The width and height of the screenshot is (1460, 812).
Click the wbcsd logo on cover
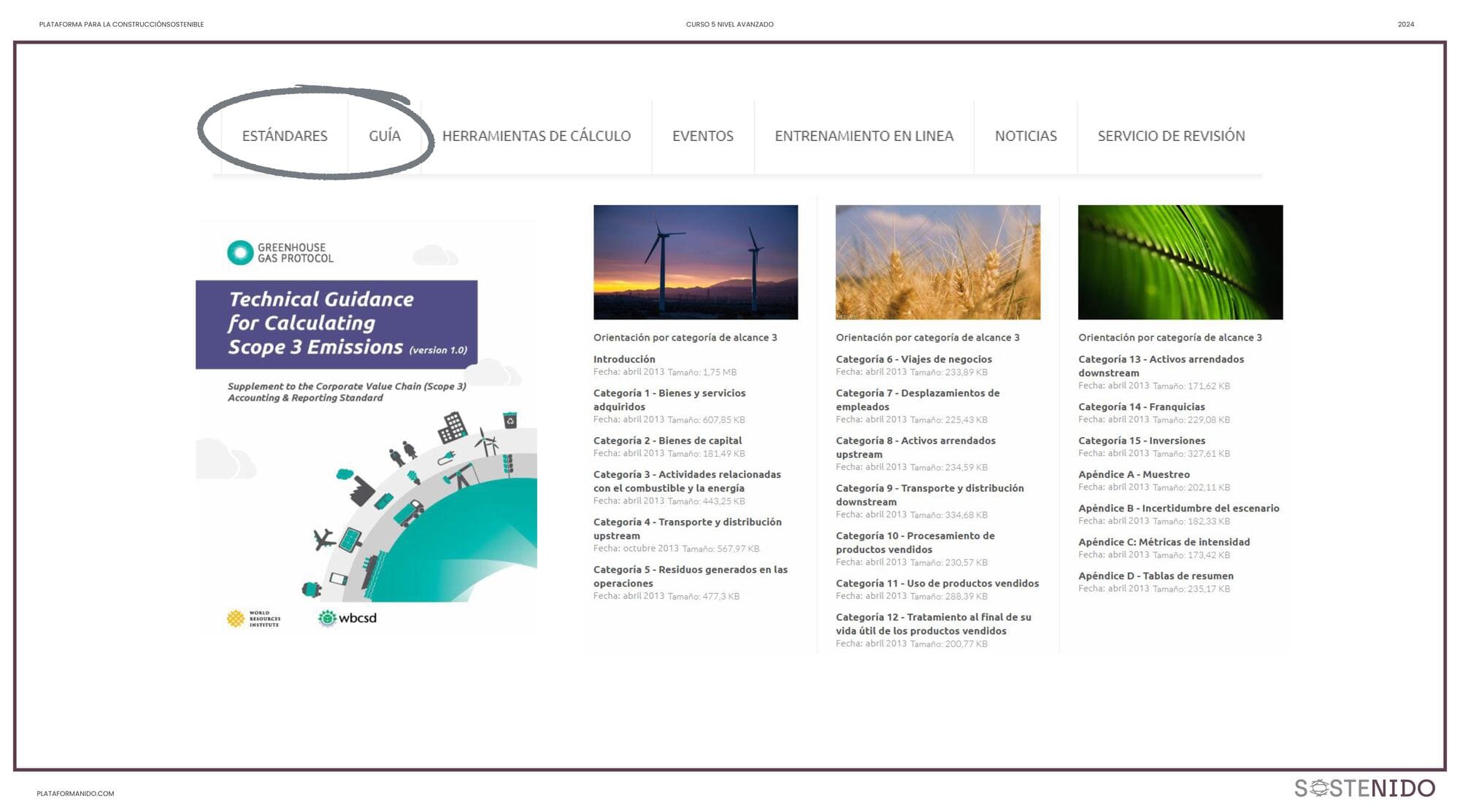coord(347,618)
